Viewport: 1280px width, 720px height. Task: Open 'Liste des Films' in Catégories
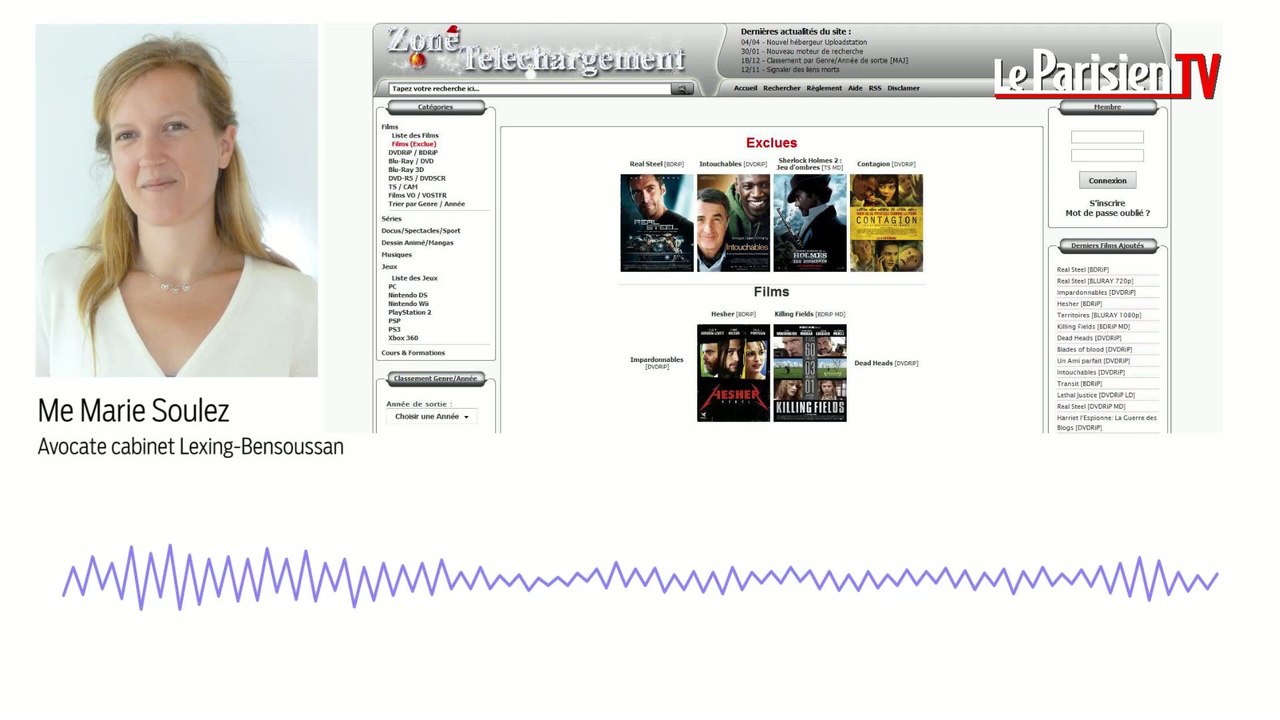tap(415, 135)
